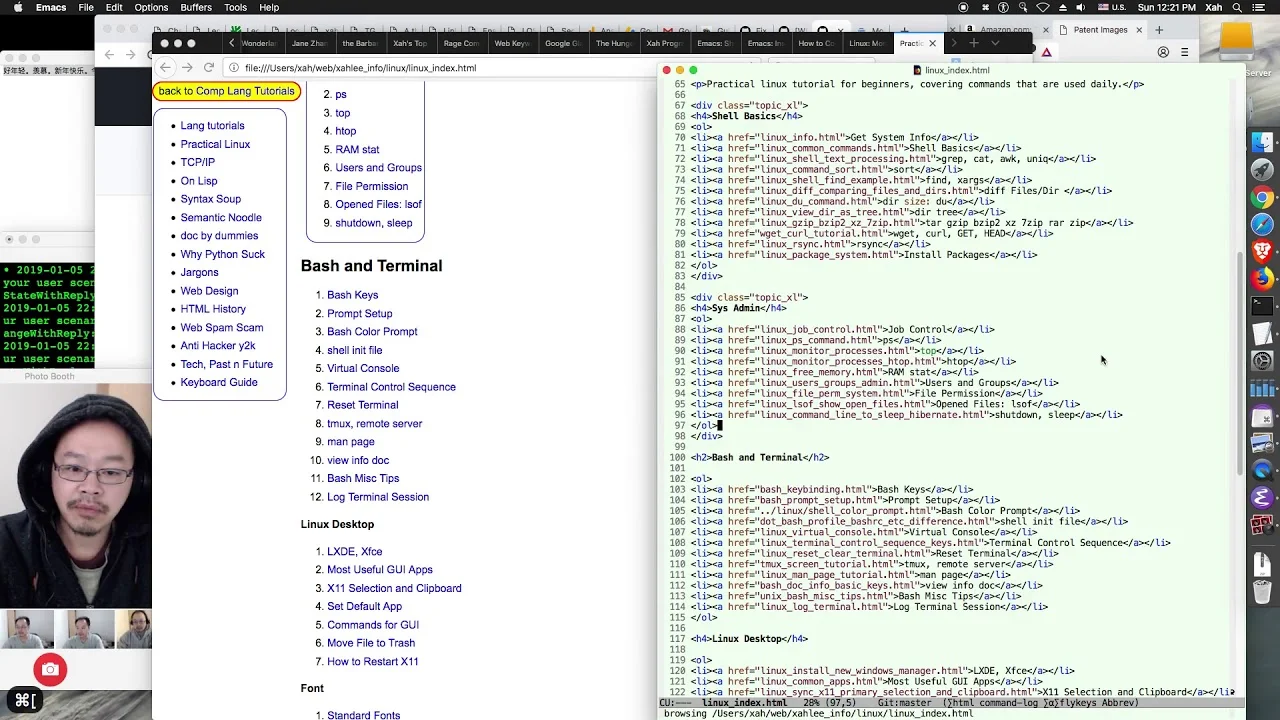This screenshot has height=720, width=1280.
Task: Click the browser back arrow button
Action: 166,67
